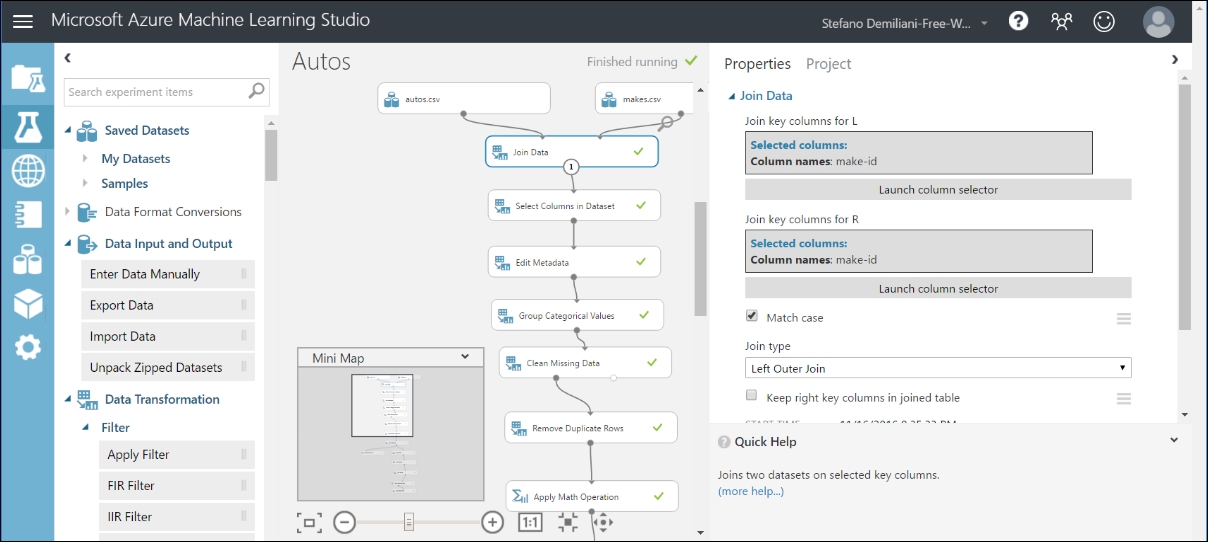Go to Projects in the left sidebar

[x=28, y=77]
